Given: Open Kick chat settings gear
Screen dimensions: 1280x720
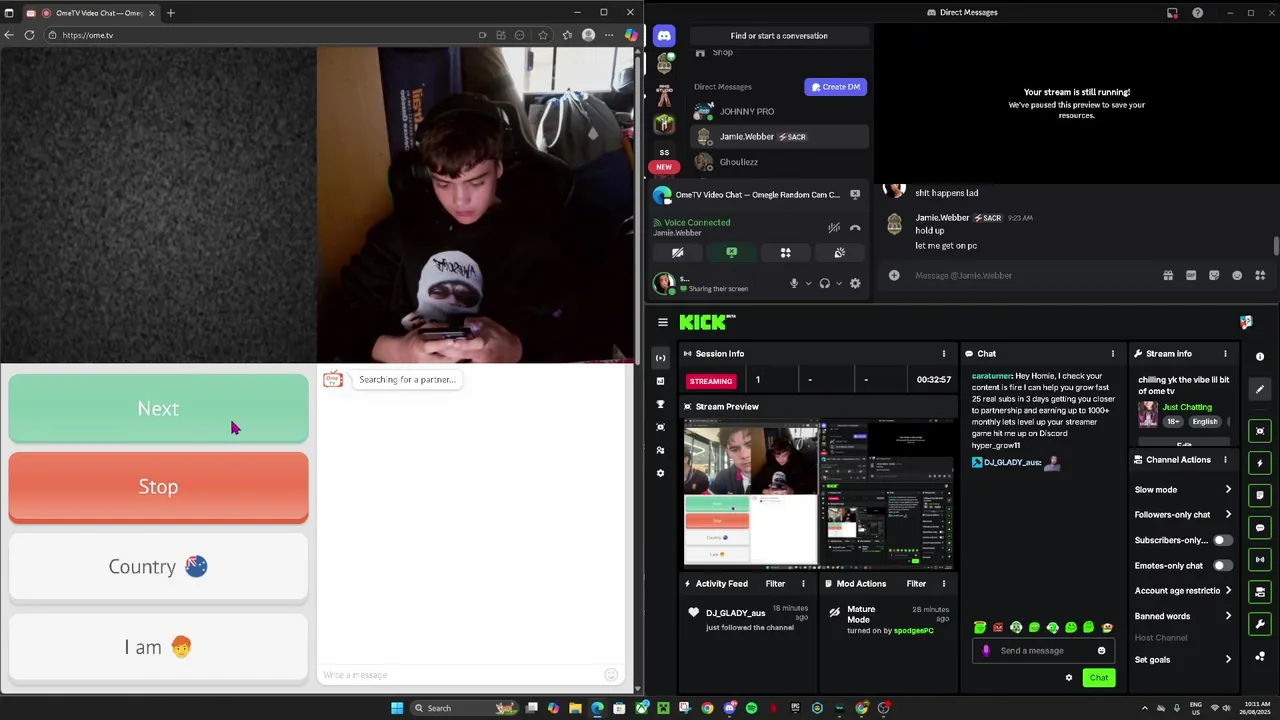Looking at the screenshot, I should (x=1068, y=678).
